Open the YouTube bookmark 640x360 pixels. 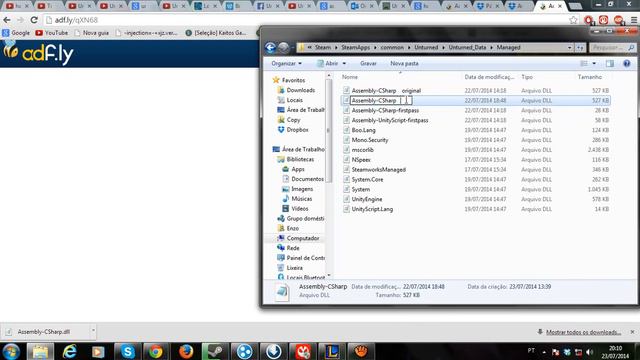pyautogui.click(x=51, y=33)
